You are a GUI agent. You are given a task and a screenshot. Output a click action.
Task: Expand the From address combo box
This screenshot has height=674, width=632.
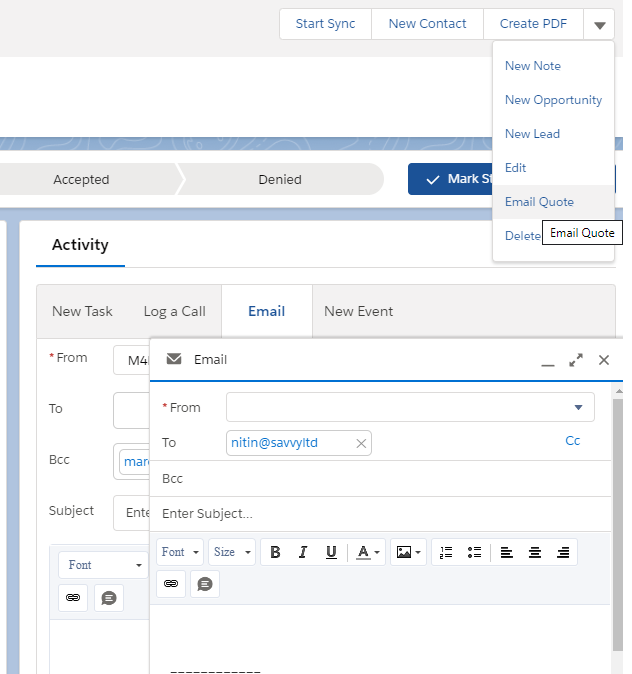coord(410,407)
